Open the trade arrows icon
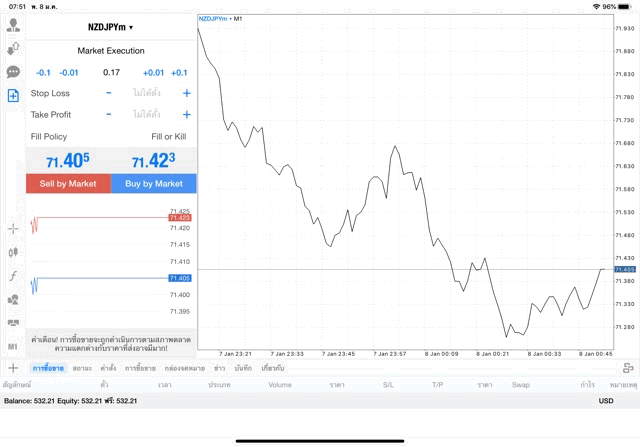Viewport: 640px width, 447px height. (x=13, y=48)
